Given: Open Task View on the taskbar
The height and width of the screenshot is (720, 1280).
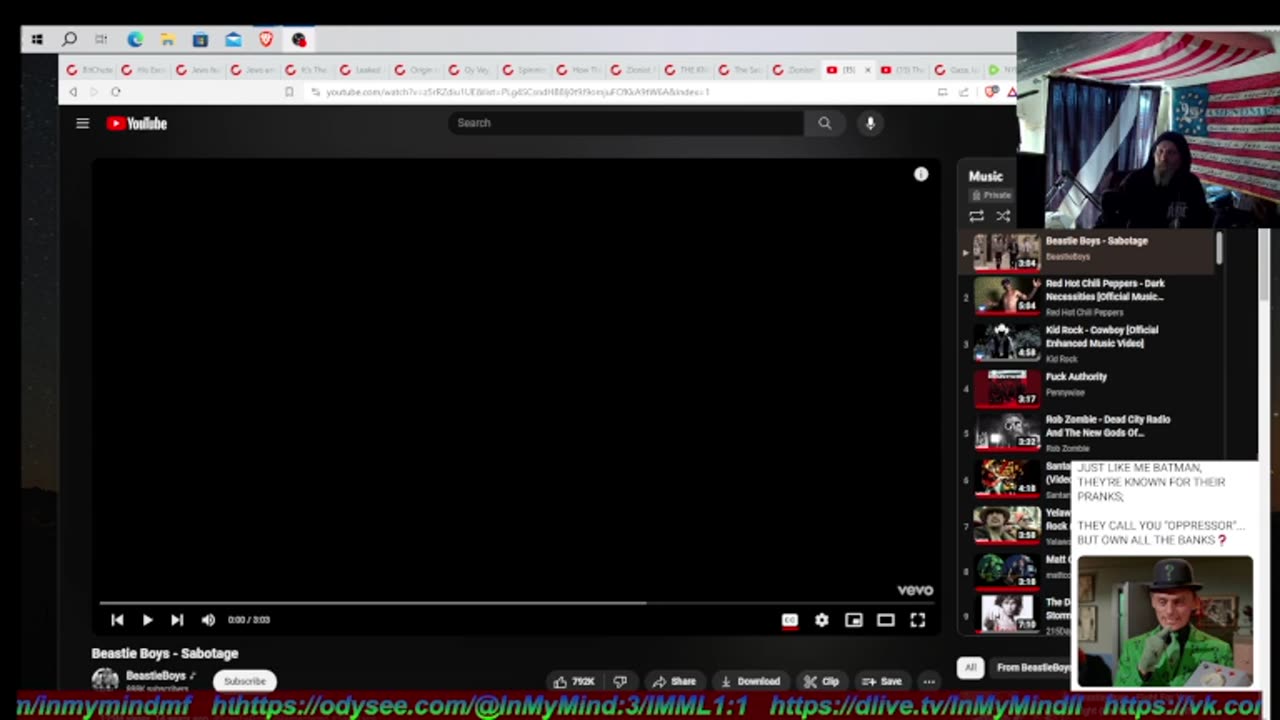Looking at the screenshot, I should [101, 40].
